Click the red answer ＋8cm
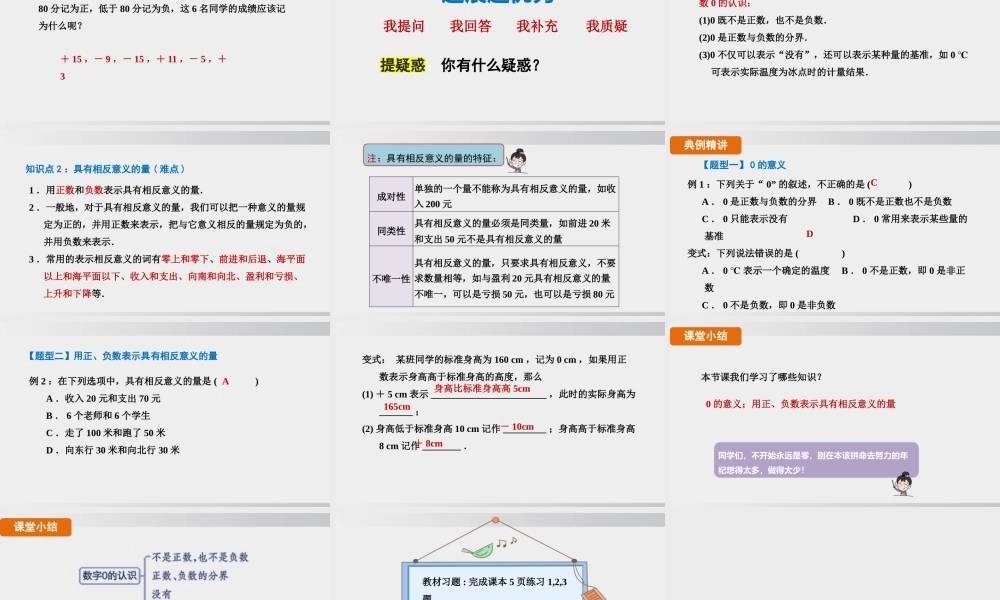The image size is (1000, 600). tap(429, 444)
